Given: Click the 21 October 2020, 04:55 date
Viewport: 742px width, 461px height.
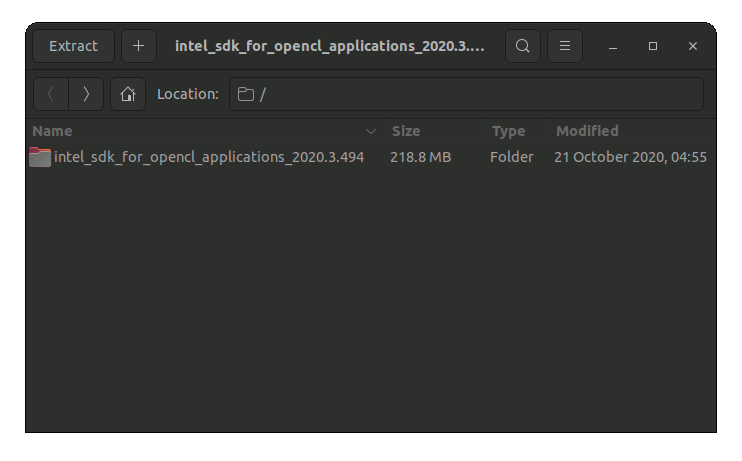Looking at the screenshot, I should pos(630,157).
